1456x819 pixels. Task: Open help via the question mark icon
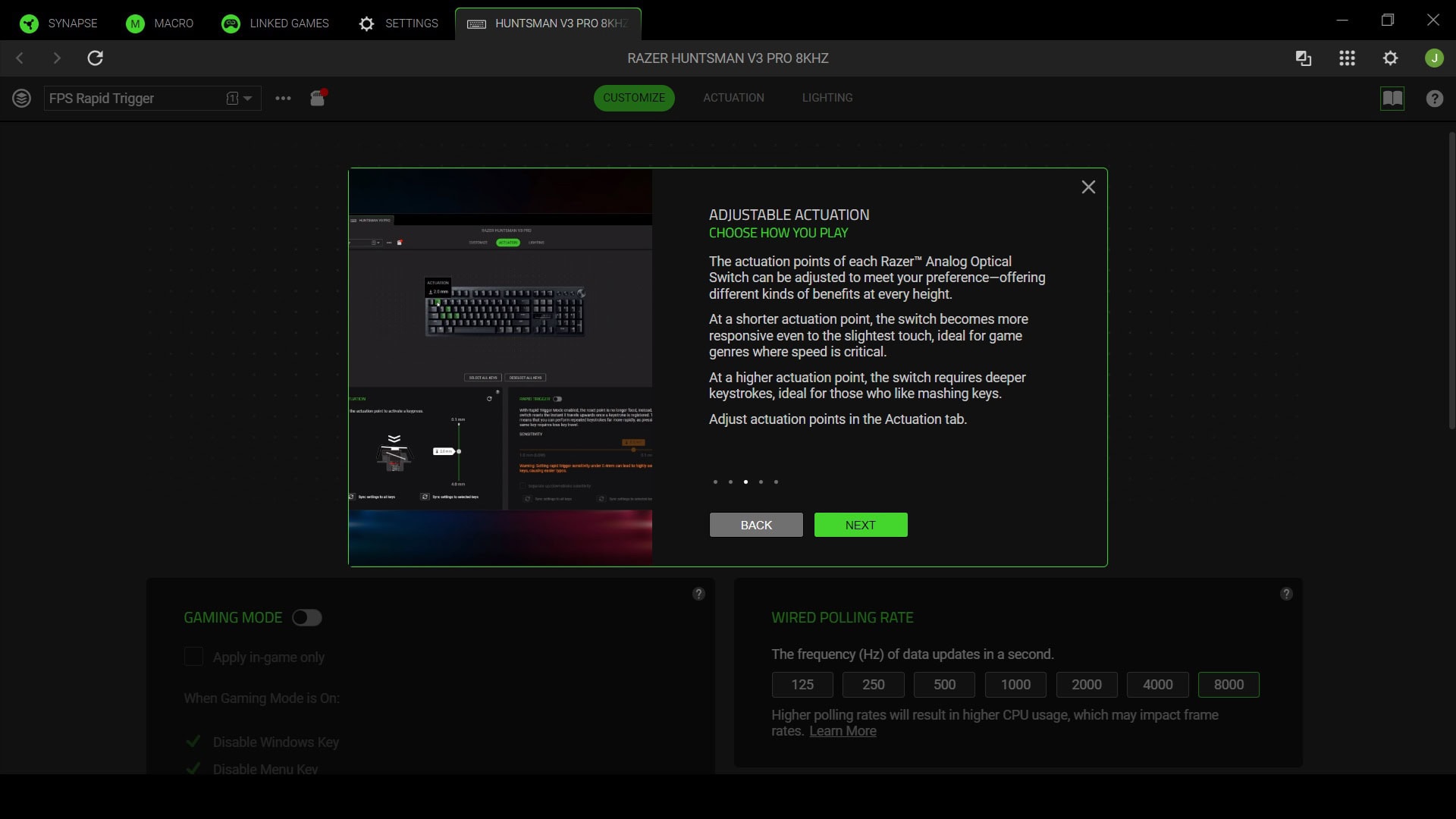[1434, 98]
